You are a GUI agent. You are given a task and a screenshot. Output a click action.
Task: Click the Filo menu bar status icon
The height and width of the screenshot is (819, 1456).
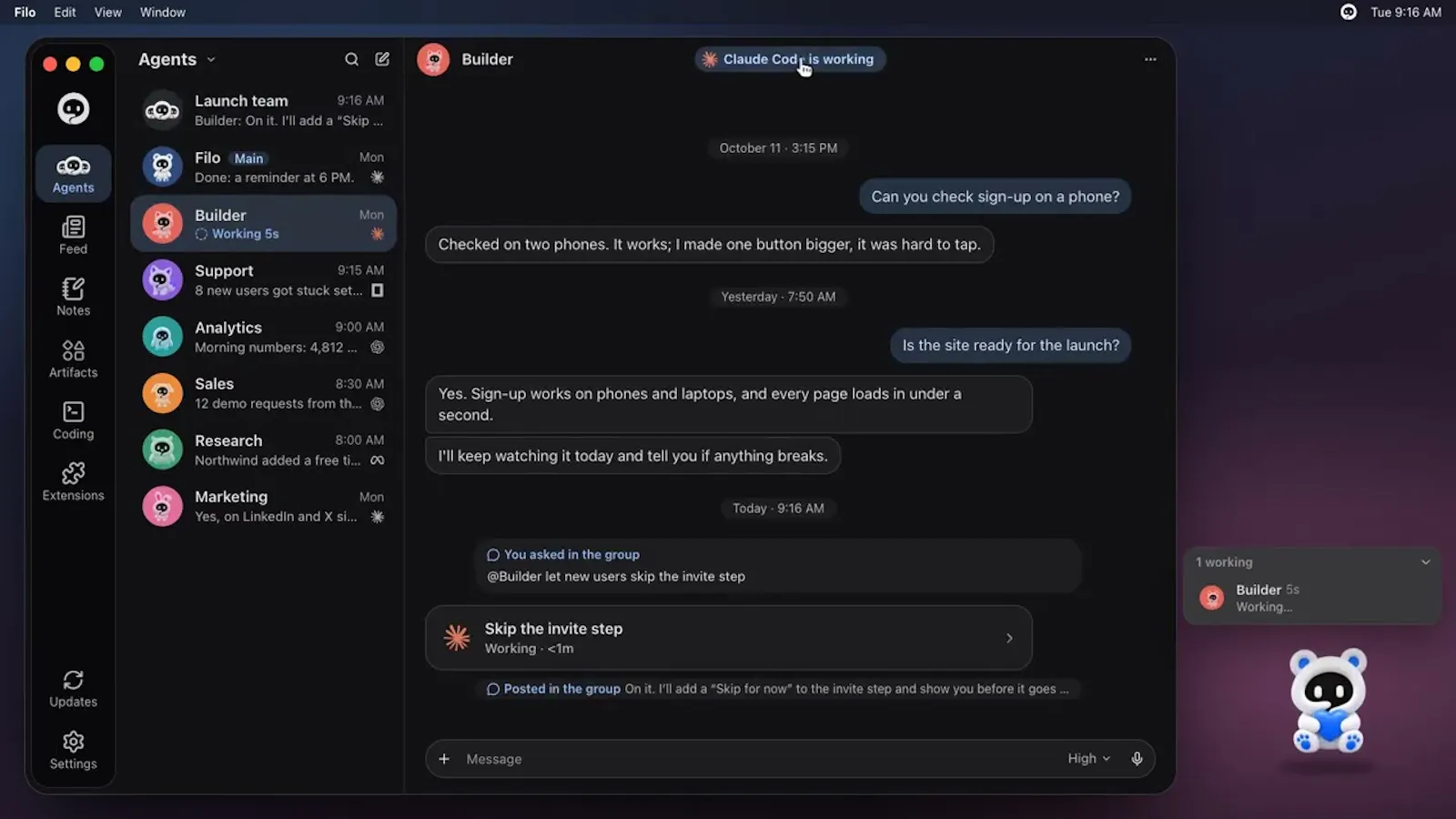click(x=1349, y=12)
